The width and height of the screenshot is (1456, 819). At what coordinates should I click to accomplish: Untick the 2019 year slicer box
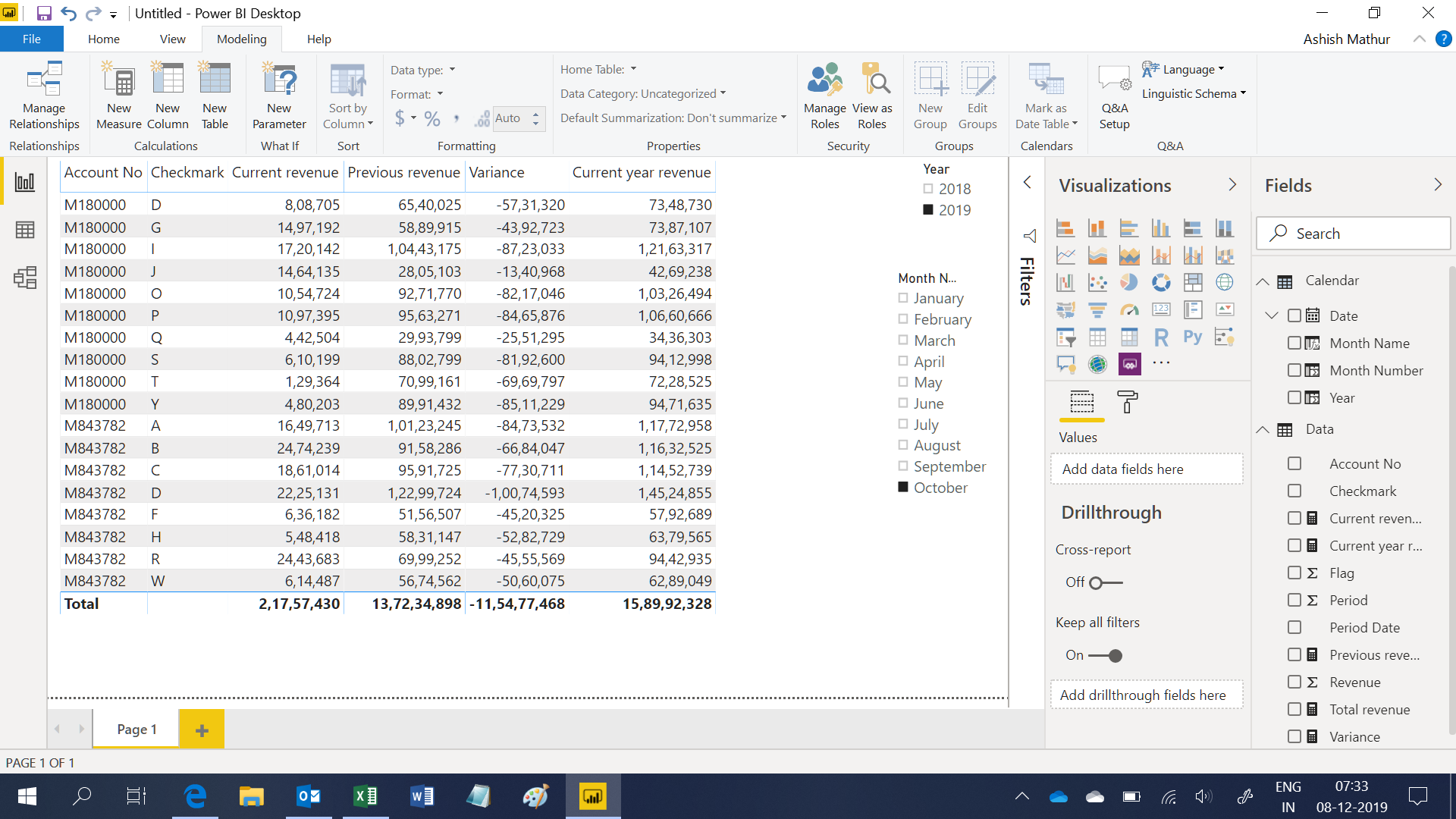928,210
